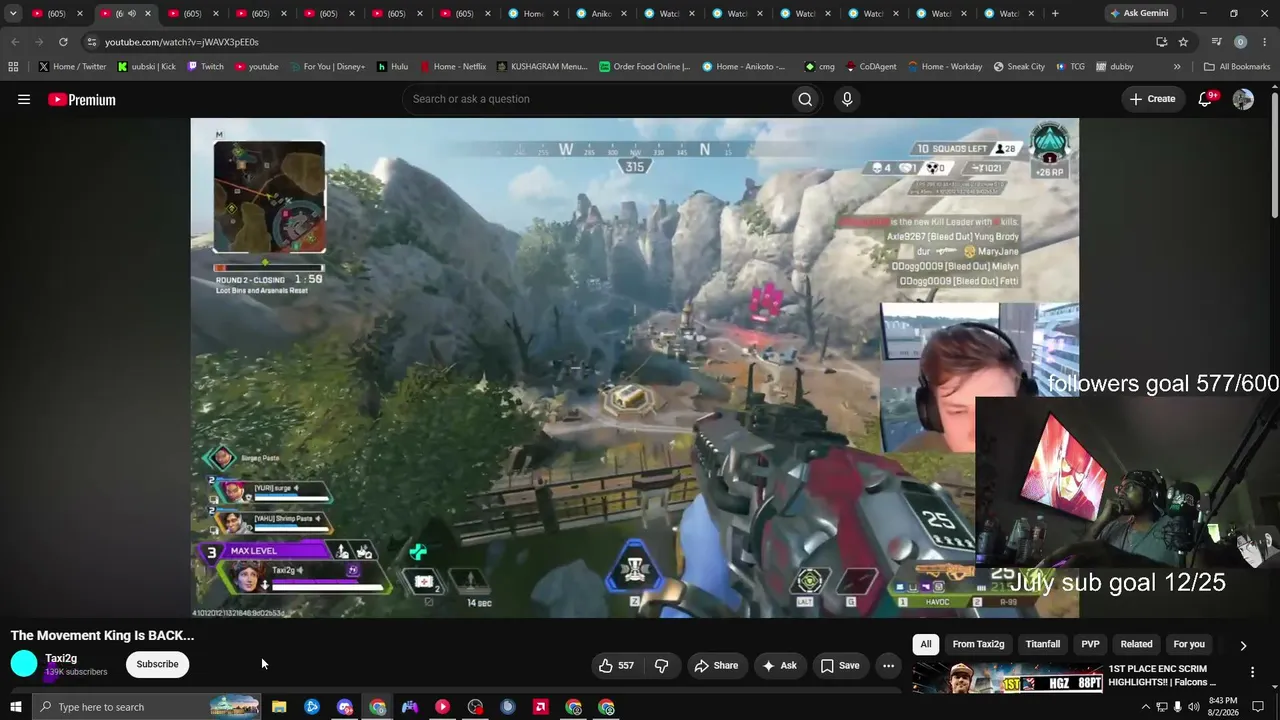Open a new browser tab
Screen dimensions: 1280x720
pyautogui.click(x=1055, y=14)
